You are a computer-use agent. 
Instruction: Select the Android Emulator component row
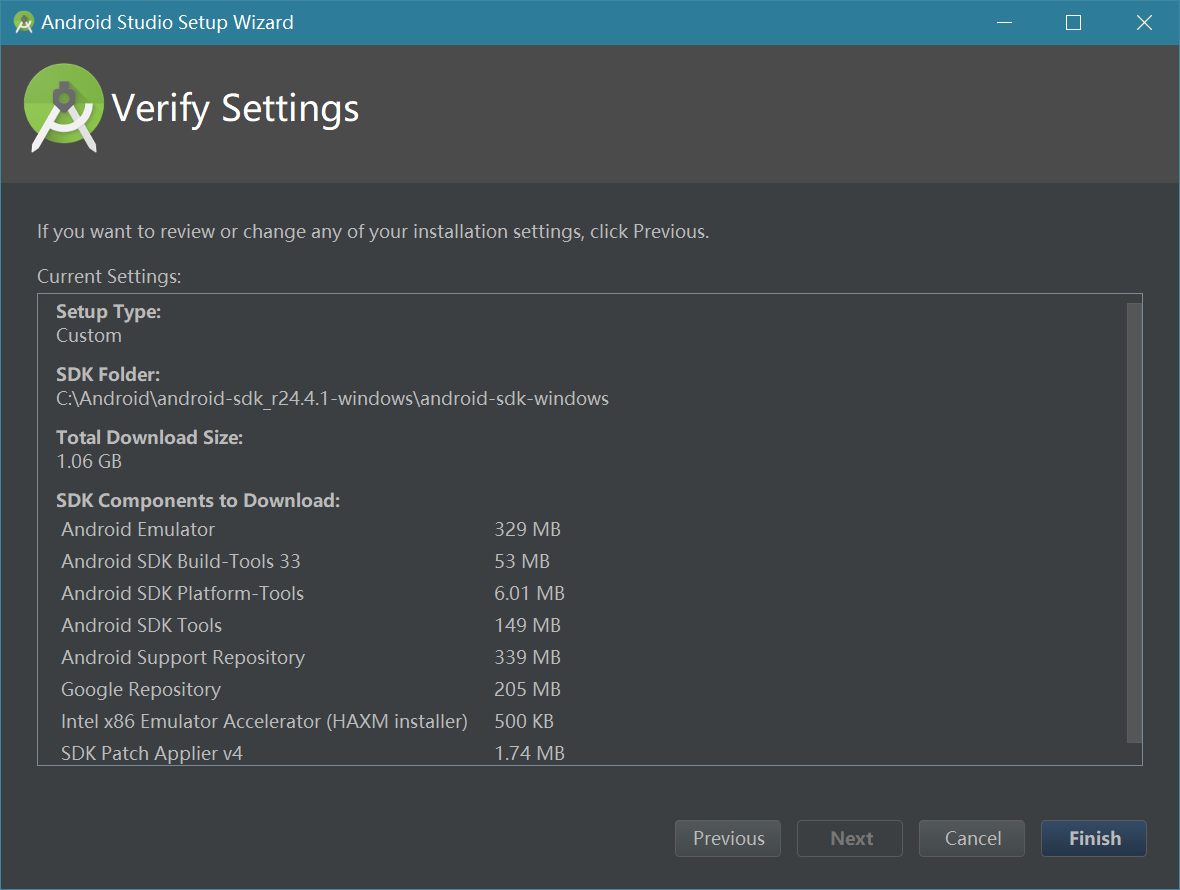click(x=138, y=529)
